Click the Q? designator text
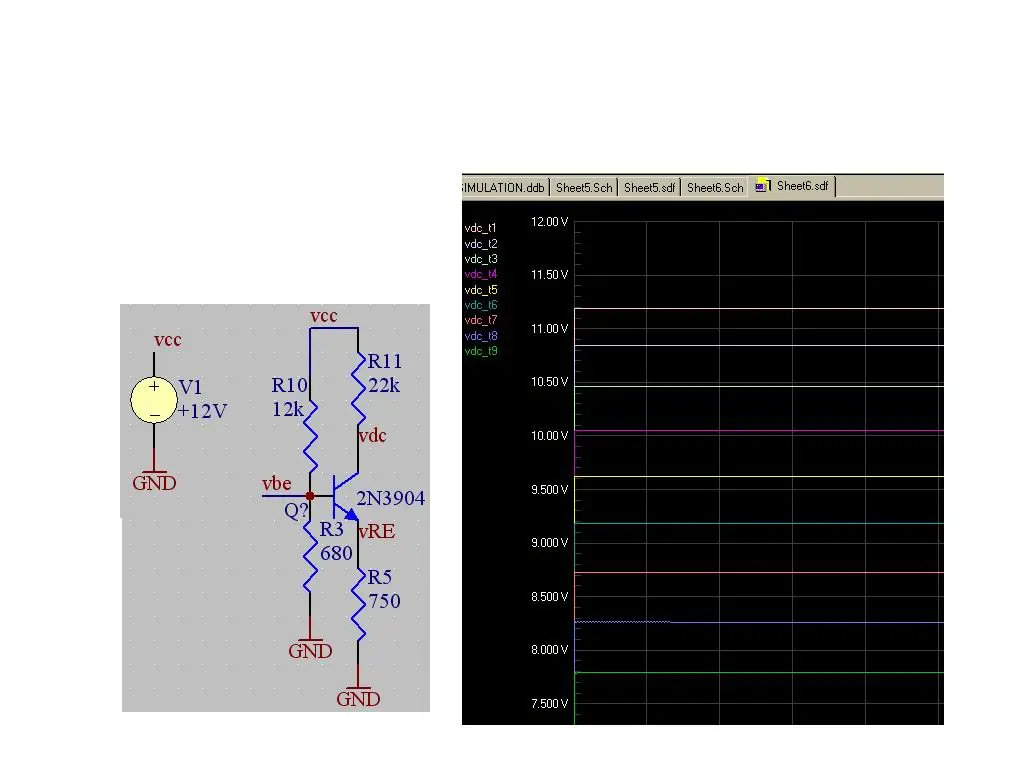 click(296, 511)
